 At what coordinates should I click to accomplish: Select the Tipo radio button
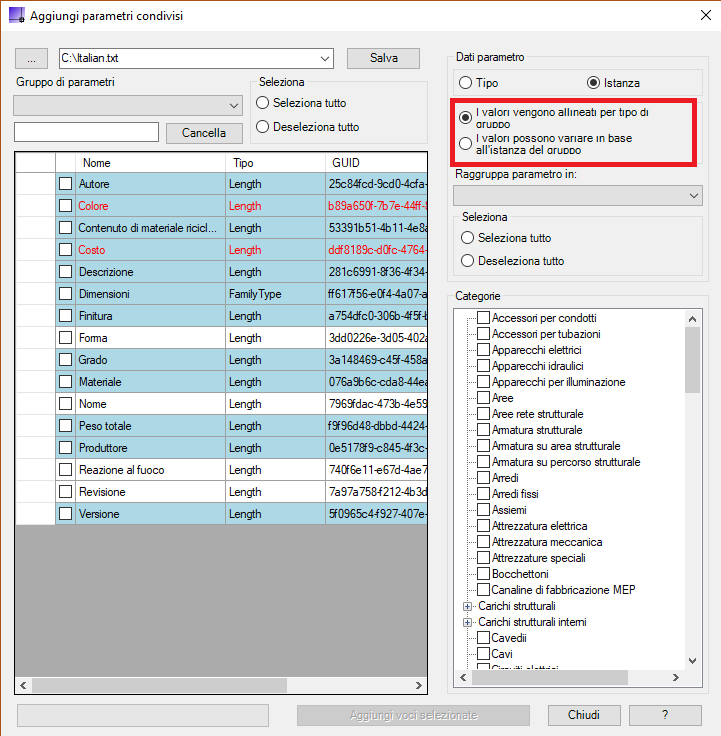click(x=465, y=83)
